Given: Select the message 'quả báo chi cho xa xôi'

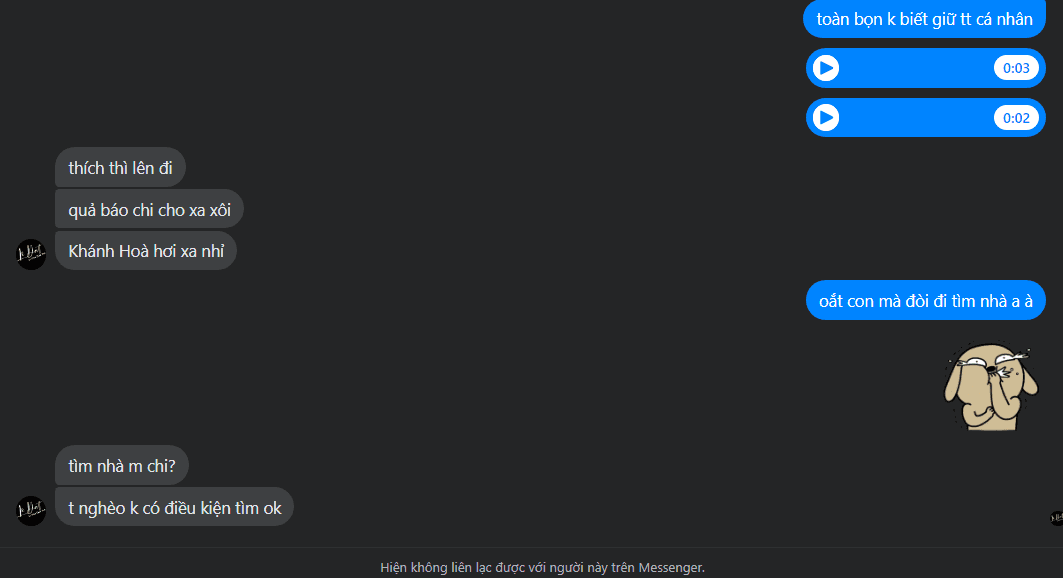Looking at the screenshot, I should click(x=149, y=209).
